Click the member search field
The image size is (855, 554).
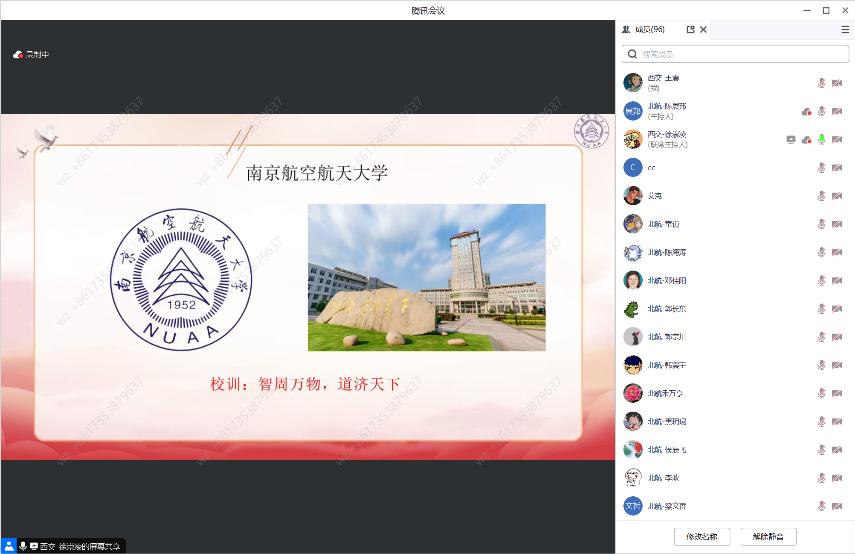(735, 54)
